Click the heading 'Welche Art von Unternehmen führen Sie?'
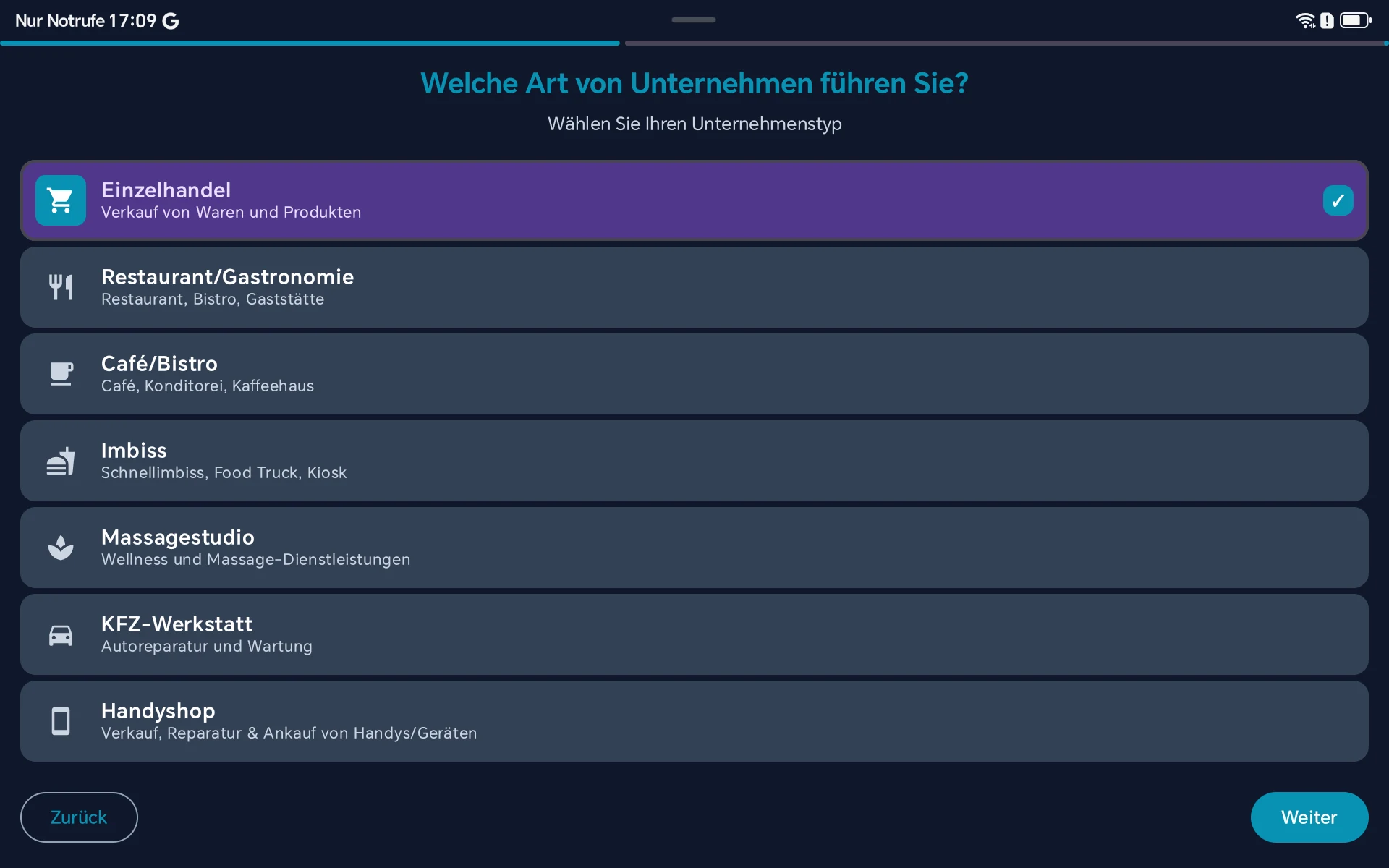This screenshot has height=868, width=1389. (x=694, y=83)
